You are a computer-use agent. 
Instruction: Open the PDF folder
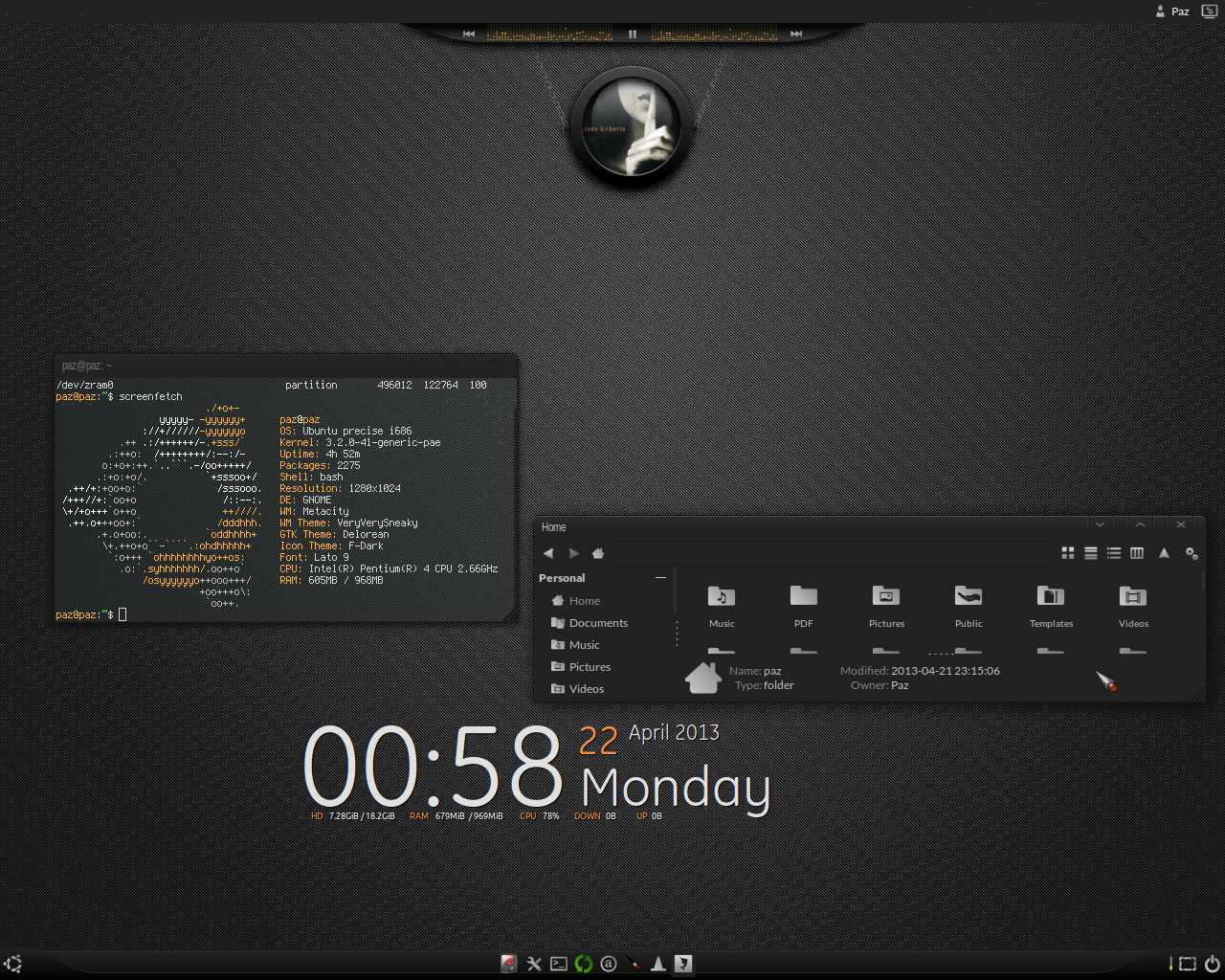coord(804,607)
